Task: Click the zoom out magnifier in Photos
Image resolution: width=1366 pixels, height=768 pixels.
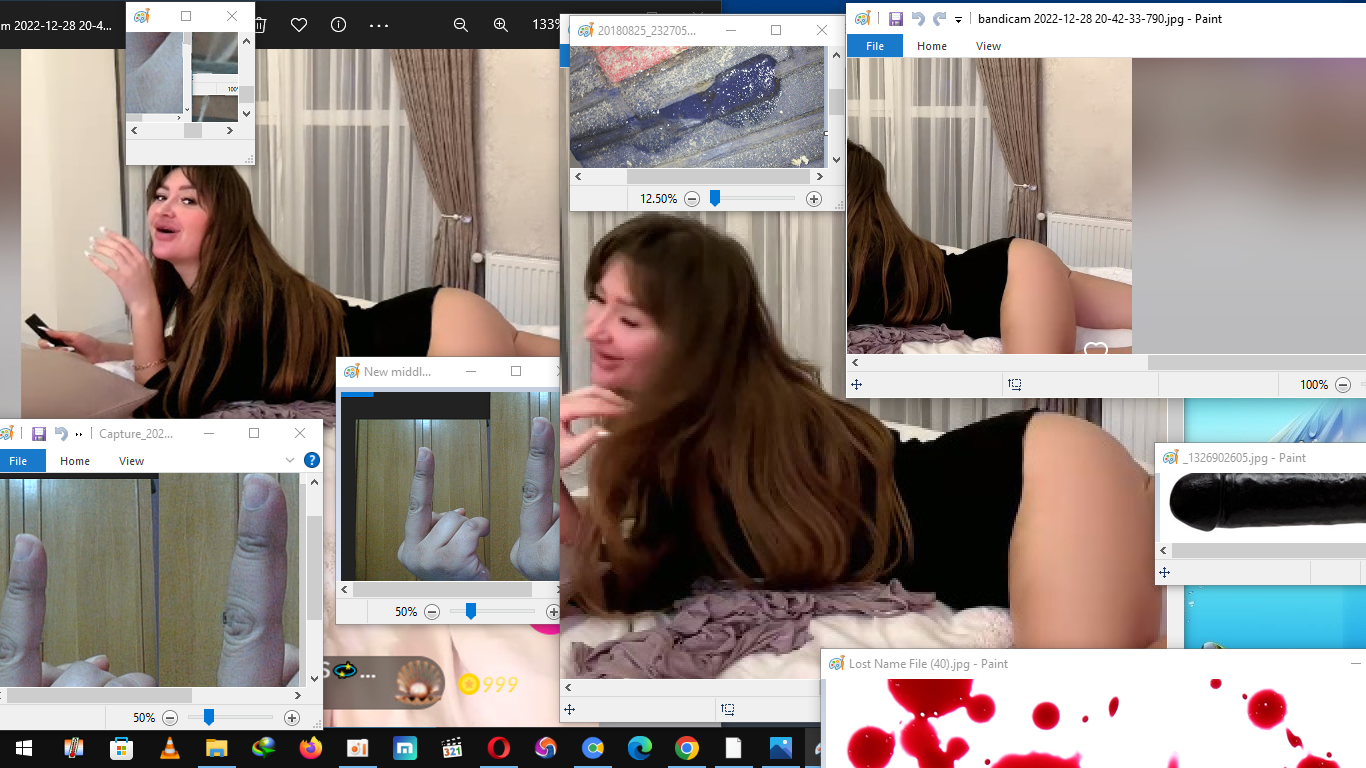Action: (461, 25)
